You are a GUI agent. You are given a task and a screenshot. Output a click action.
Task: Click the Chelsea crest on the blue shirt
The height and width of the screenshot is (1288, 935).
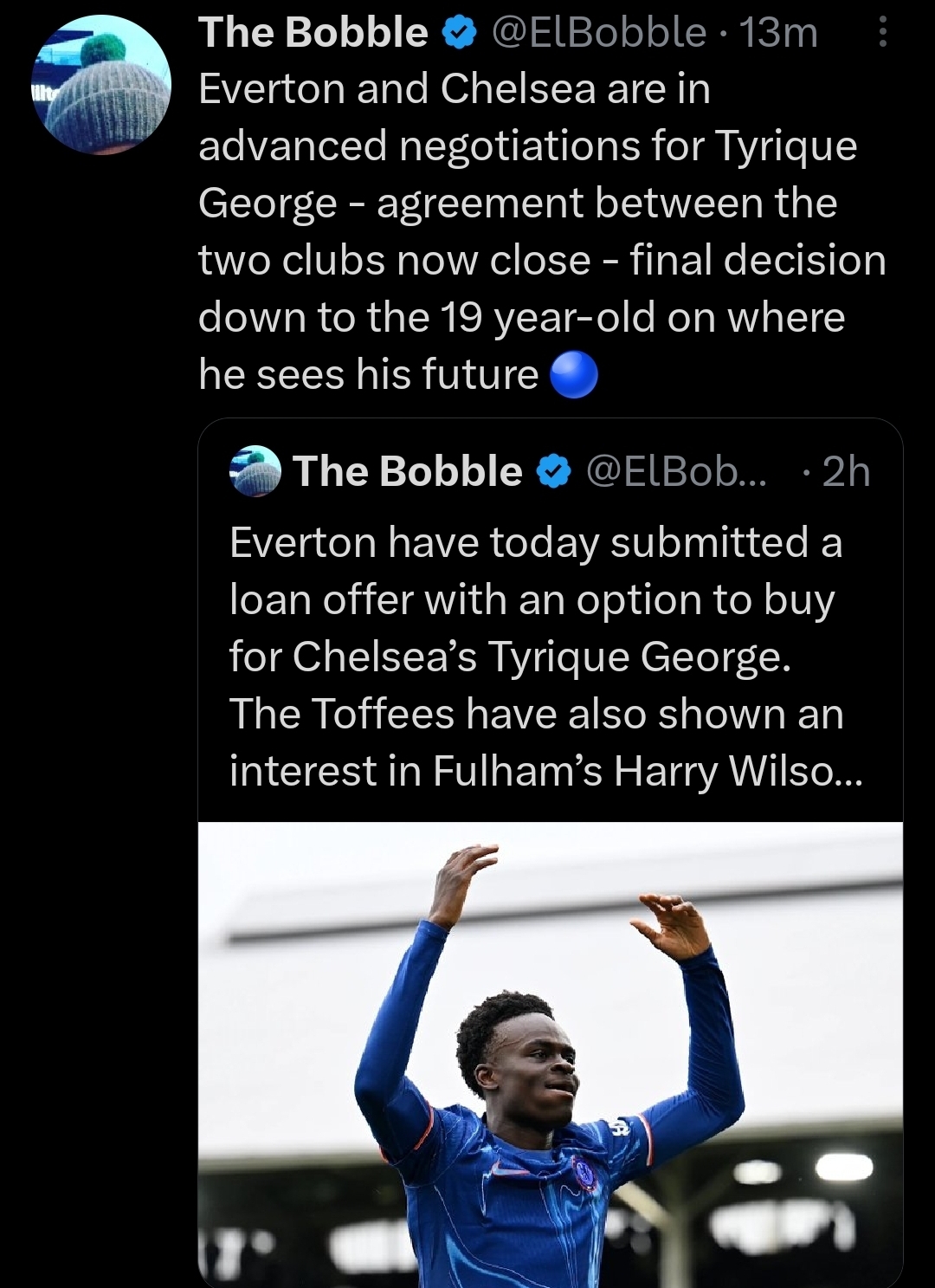pyautogui.click(x=585, y=1172)
